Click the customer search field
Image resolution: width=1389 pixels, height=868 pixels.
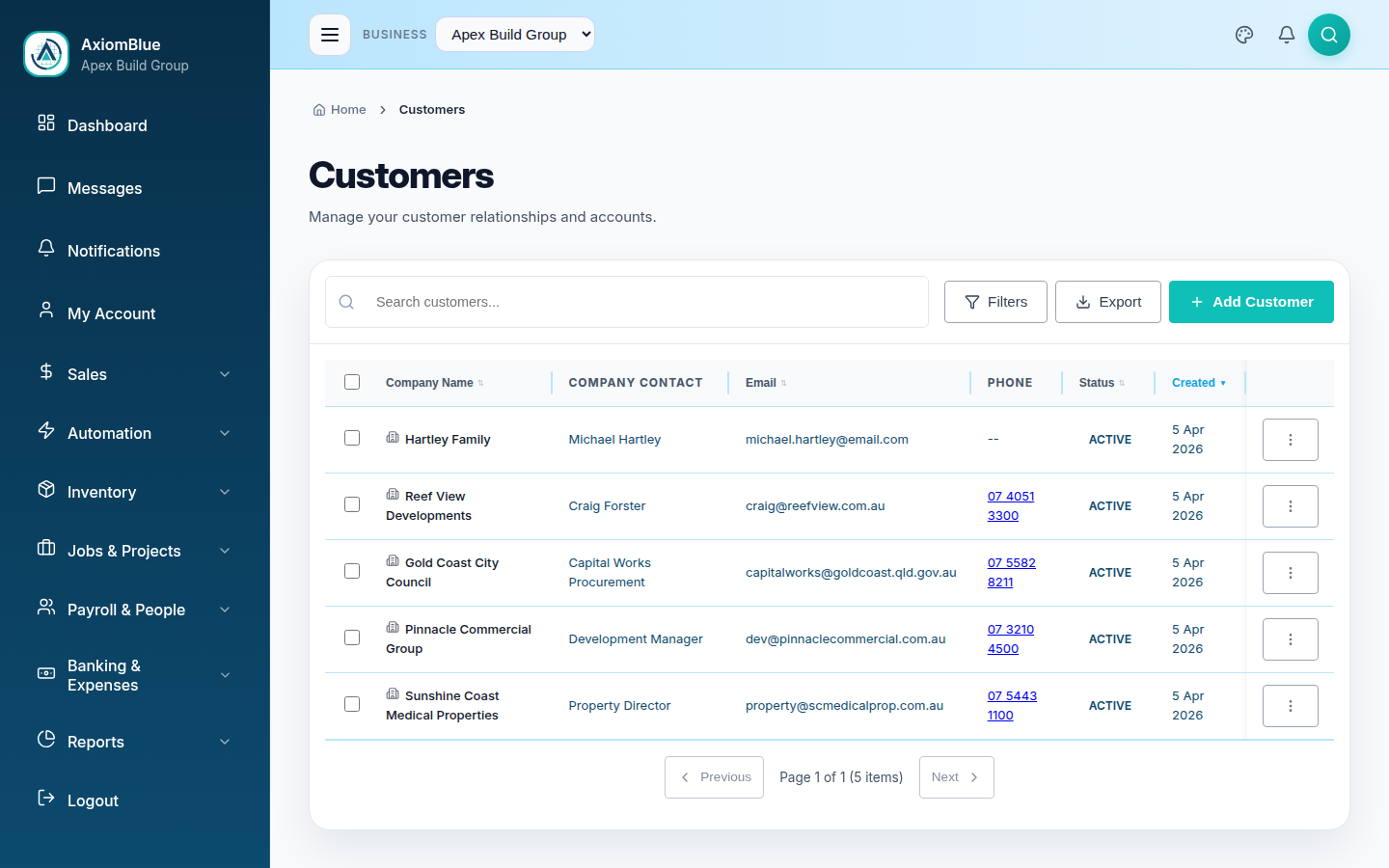pos(627,301)
